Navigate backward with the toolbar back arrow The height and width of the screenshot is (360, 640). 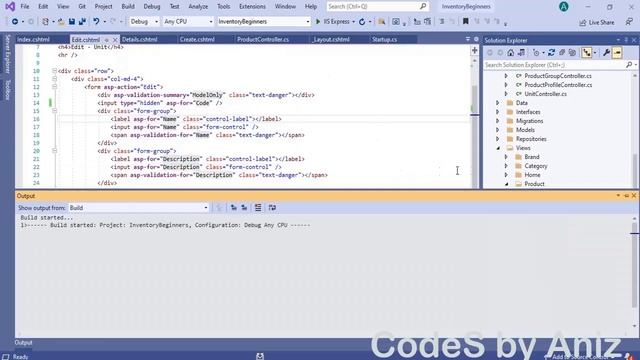[15, 22]
